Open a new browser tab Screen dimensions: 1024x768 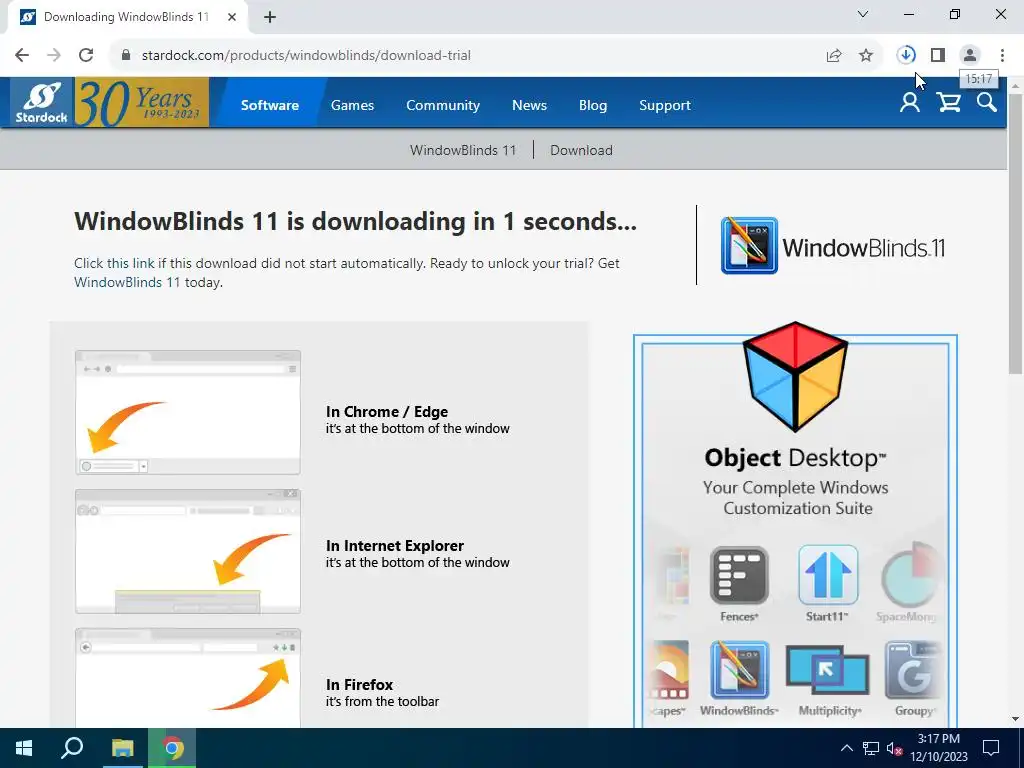coord(270,17)
